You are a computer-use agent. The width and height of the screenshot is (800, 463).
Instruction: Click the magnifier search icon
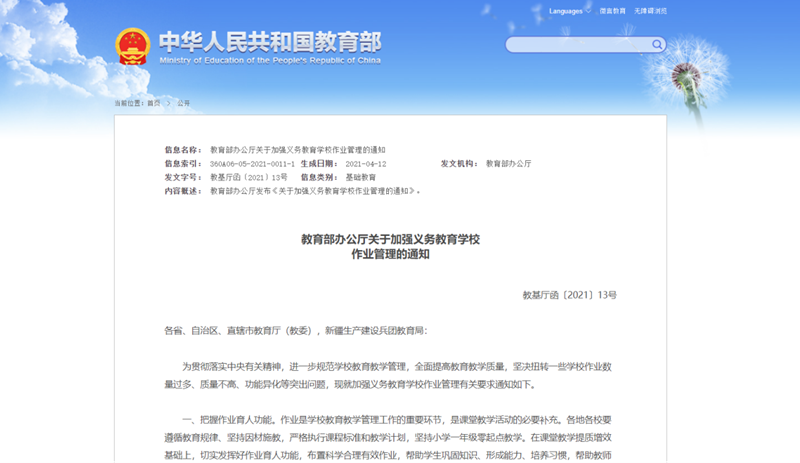pos(657,44)
